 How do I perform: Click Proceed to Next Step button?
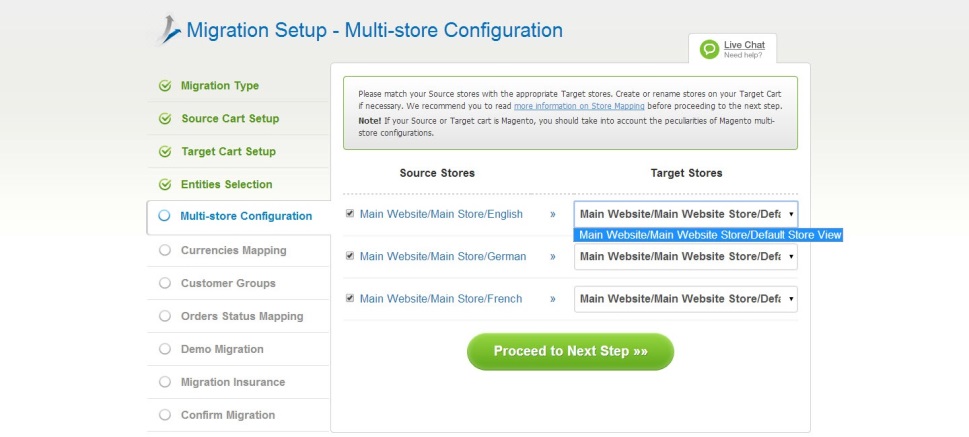tap(570, 351)
